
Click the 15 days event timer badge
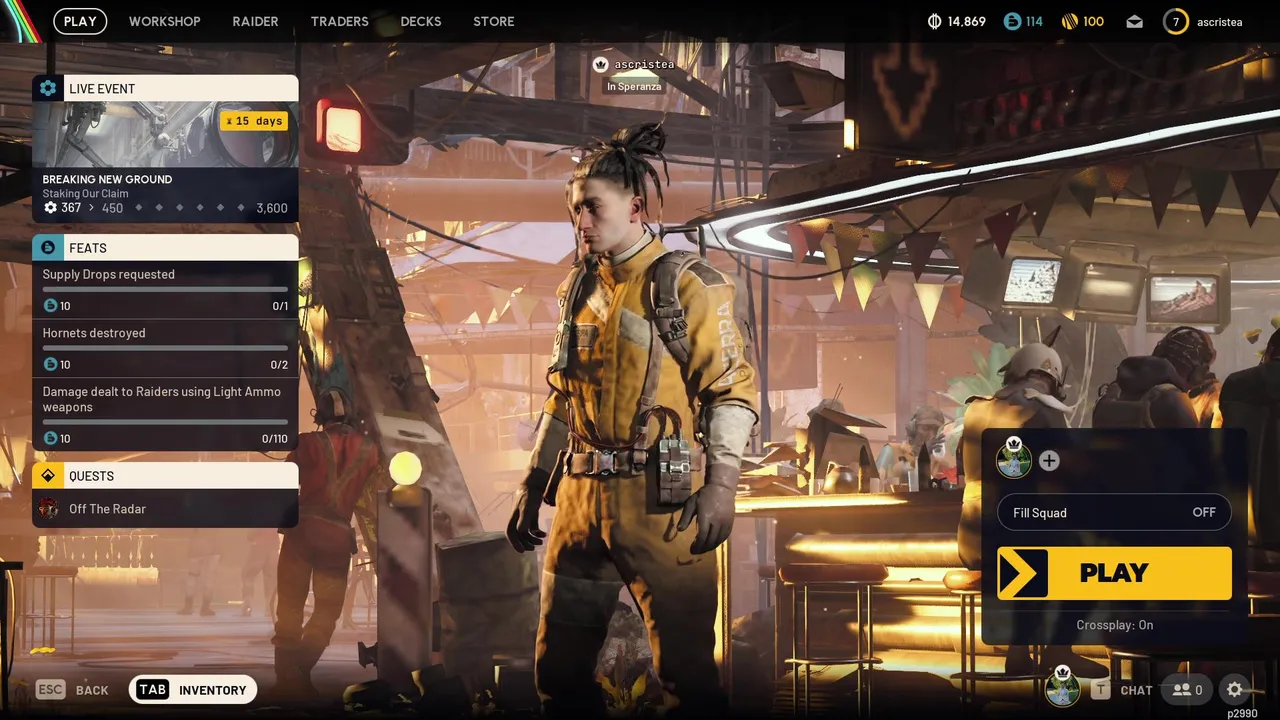point(254,121)
